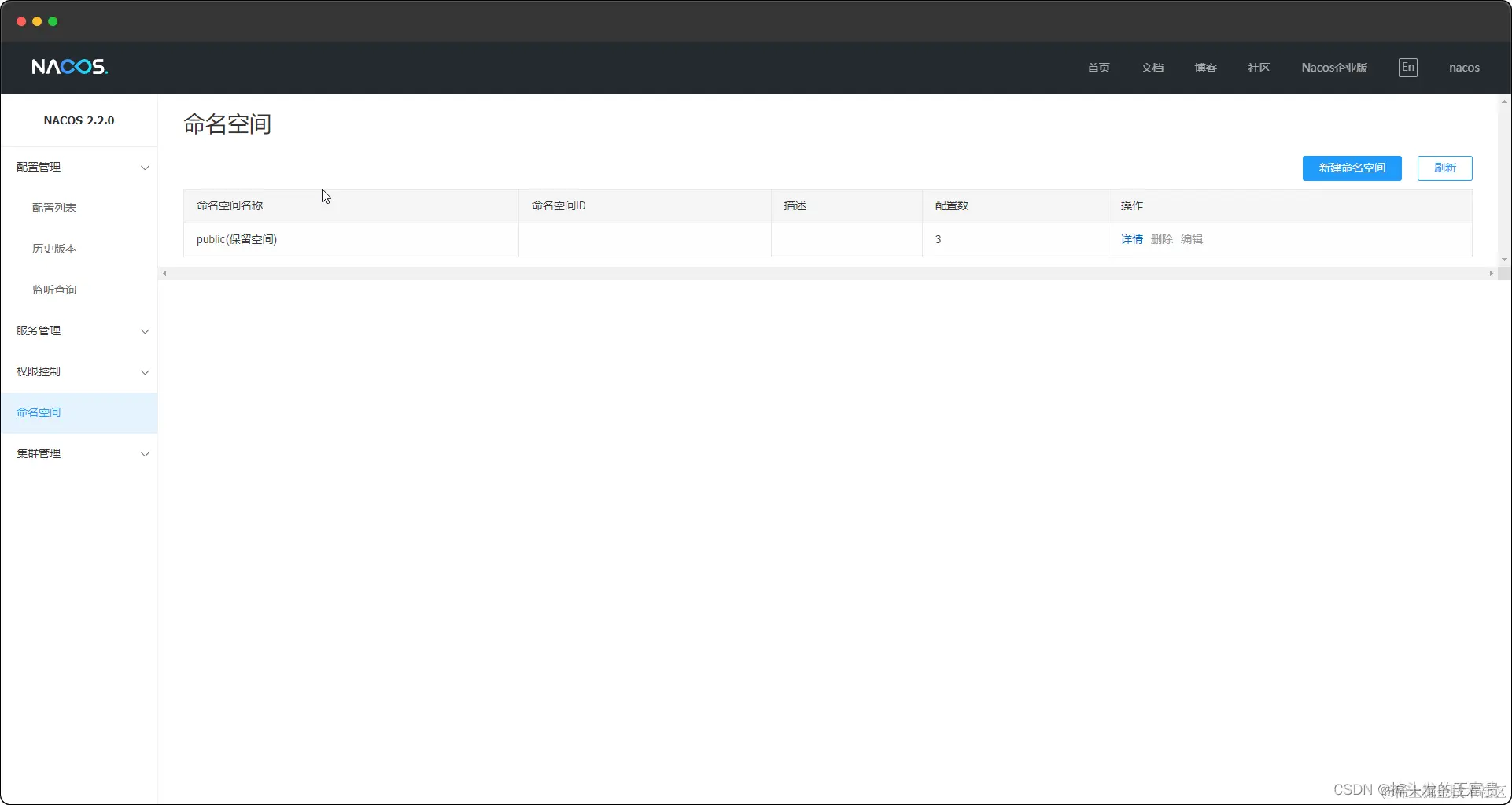Click the 命名空间ID column header
This screenshot has height=805, width=1512.
pos(644,205)
